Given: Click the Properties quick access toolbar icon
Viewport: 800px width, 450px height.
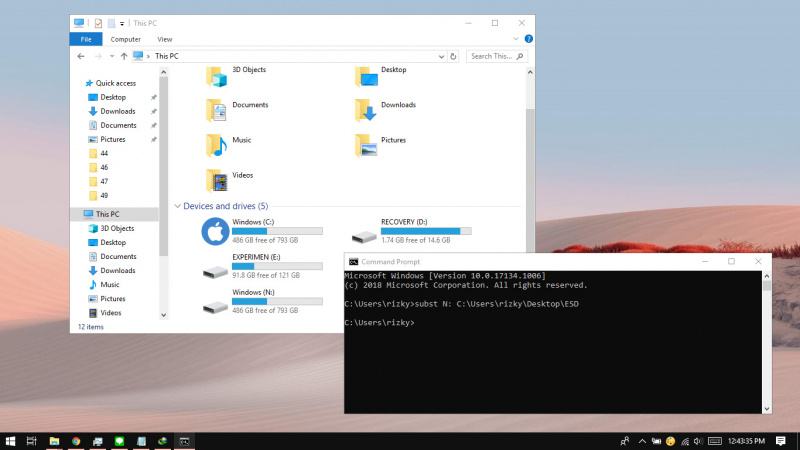Looking at the screenshot, I should [x=98, y=23].
